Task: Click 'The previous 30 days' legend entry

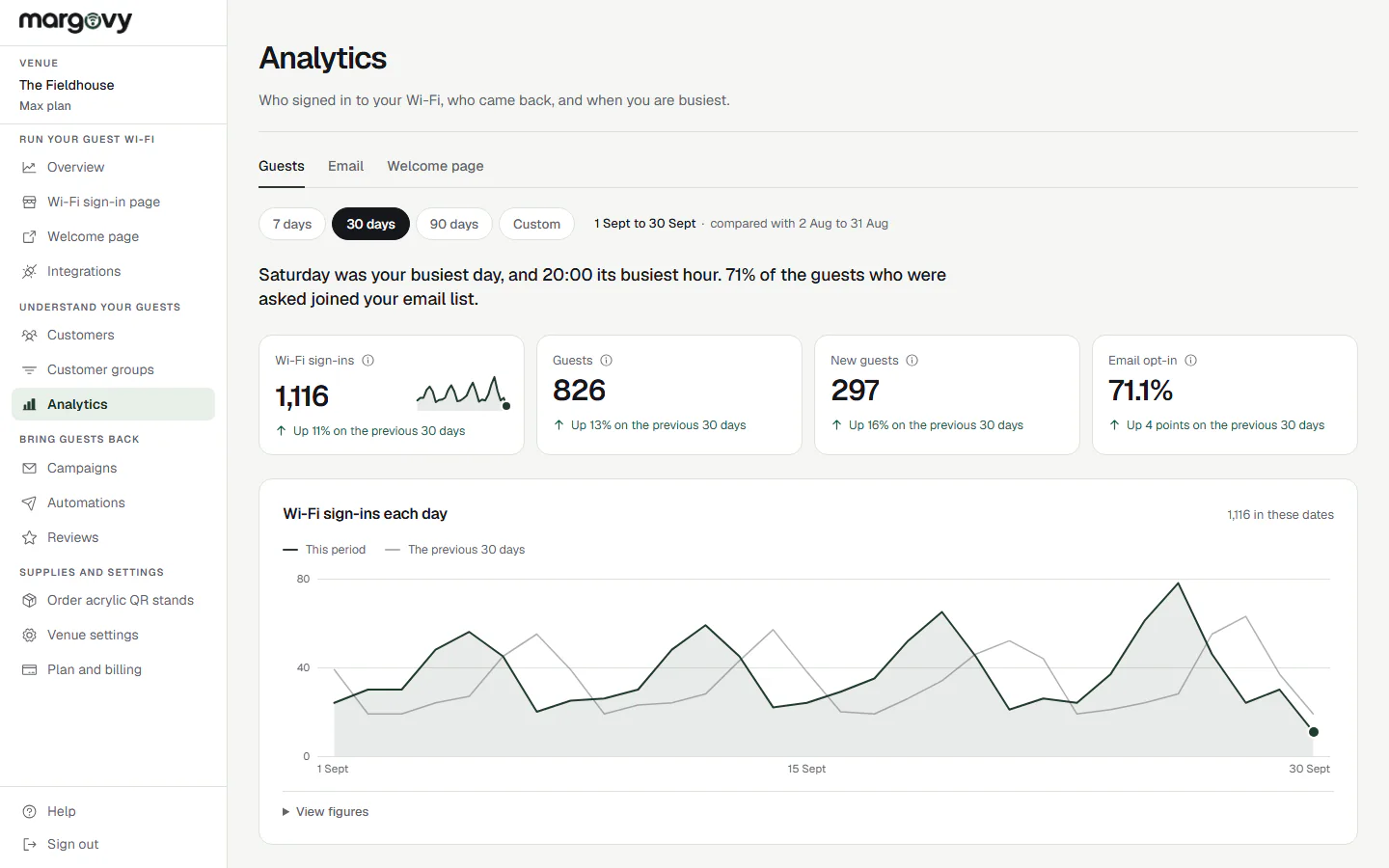Action: pos(455,550)
